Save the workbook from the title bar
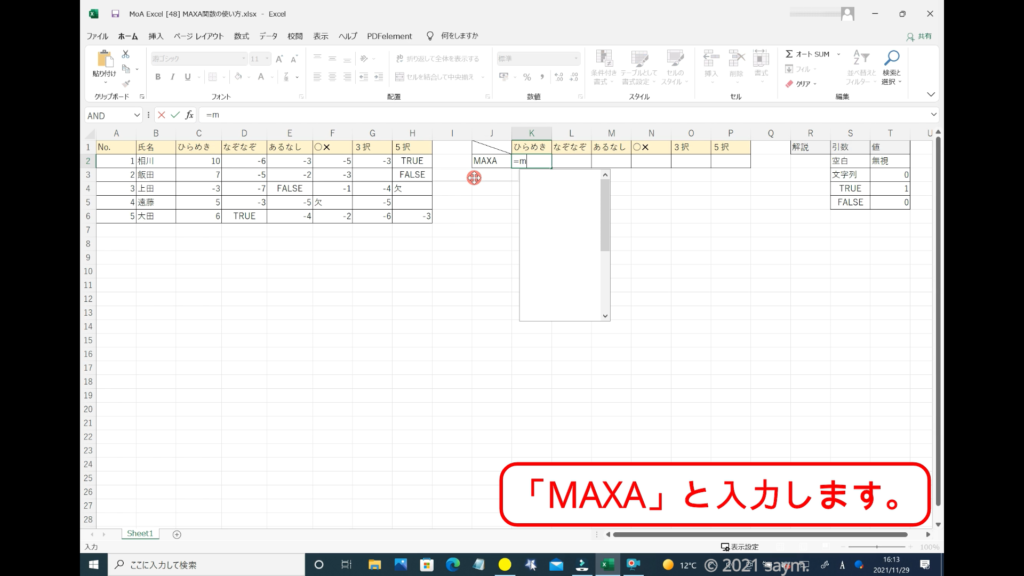This screenshot has width=1024, height=576. point(116,14)
